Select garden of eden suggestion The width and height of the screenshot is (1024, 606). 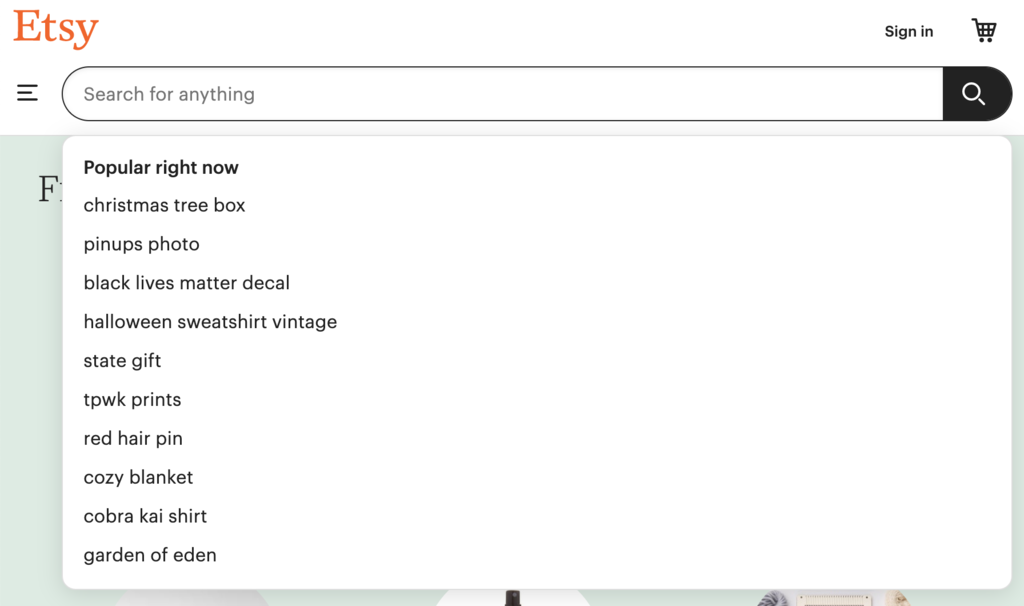[x=150, y=555]
